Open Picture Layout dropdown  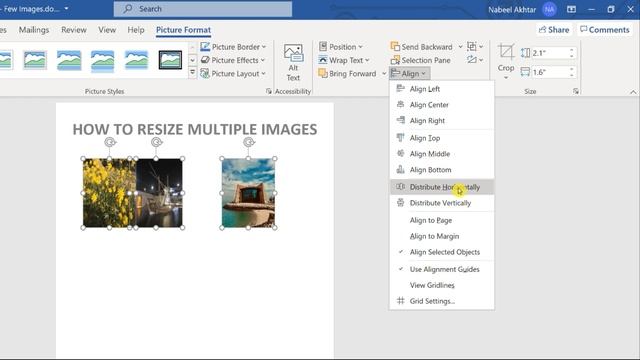(233, 73)
